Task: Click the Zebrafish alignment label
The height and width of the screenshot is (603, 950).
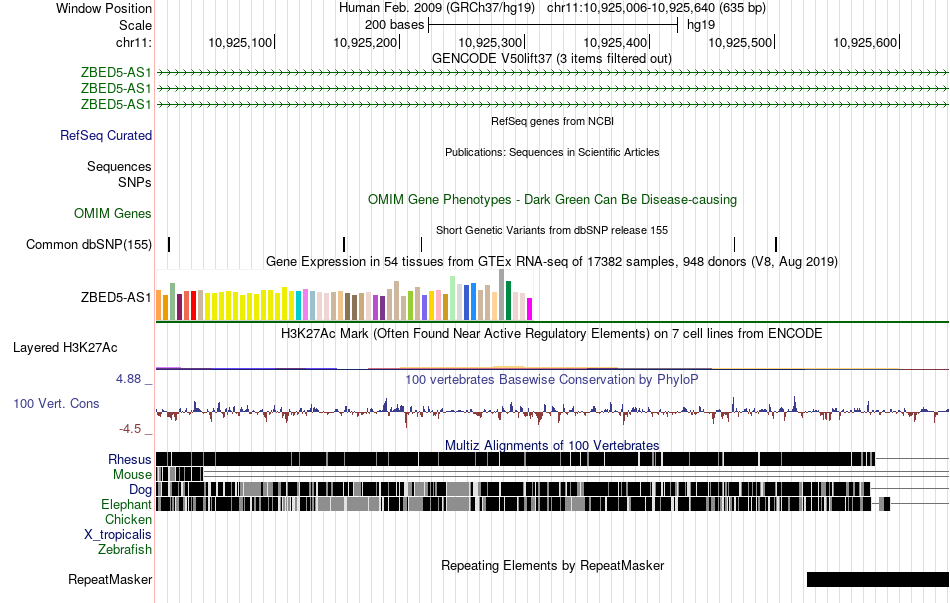Action: coord(125,550)
